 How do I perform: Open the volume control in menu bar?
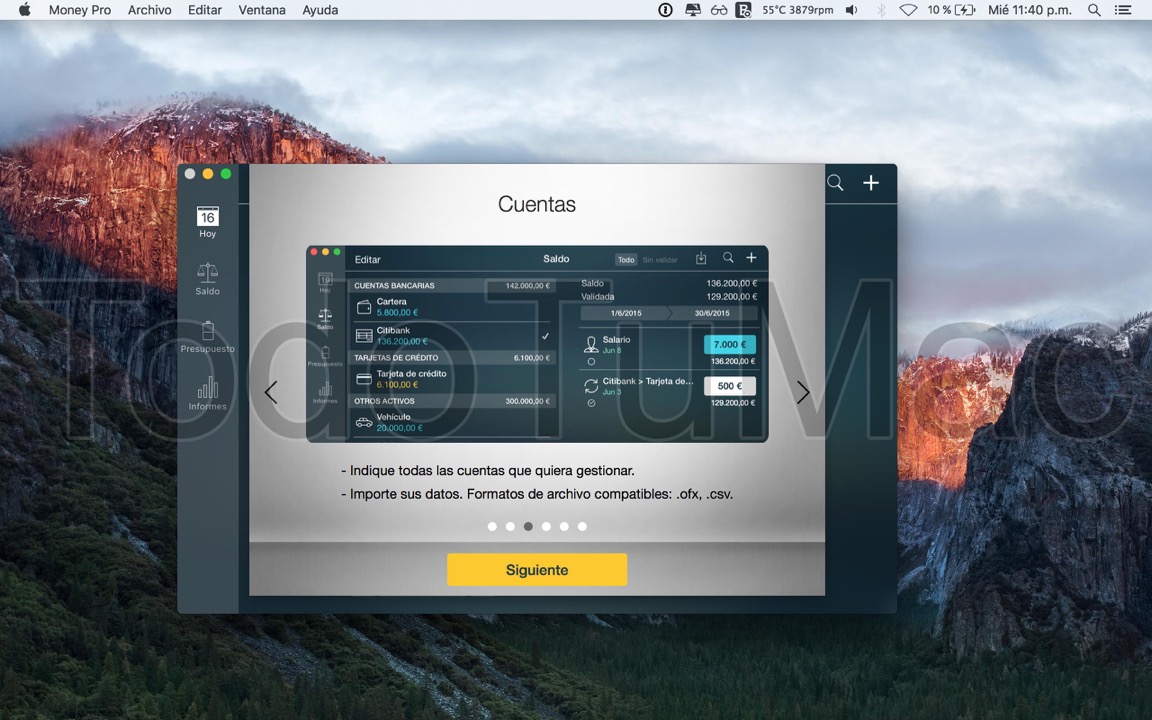click(852, 10)
